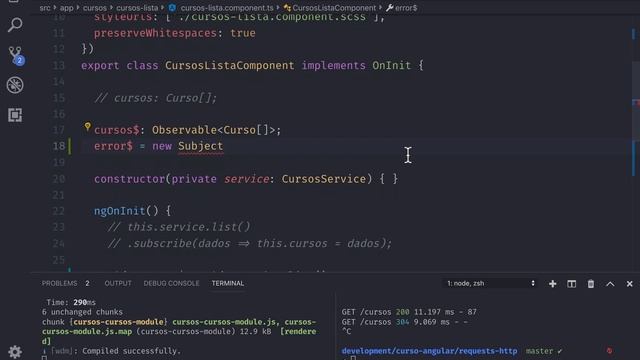Close the terminal panel

(x=629, y=284)
